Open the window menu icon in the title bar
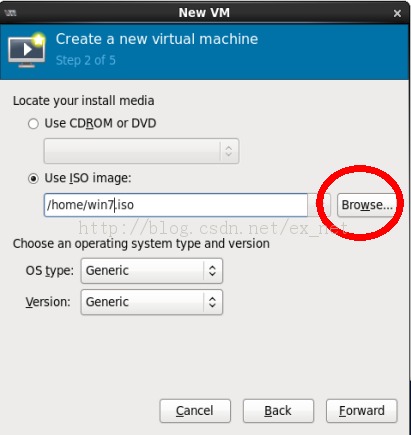Image resolution: width=411 pixels, height=435 pixels. [x=11, y=13]
